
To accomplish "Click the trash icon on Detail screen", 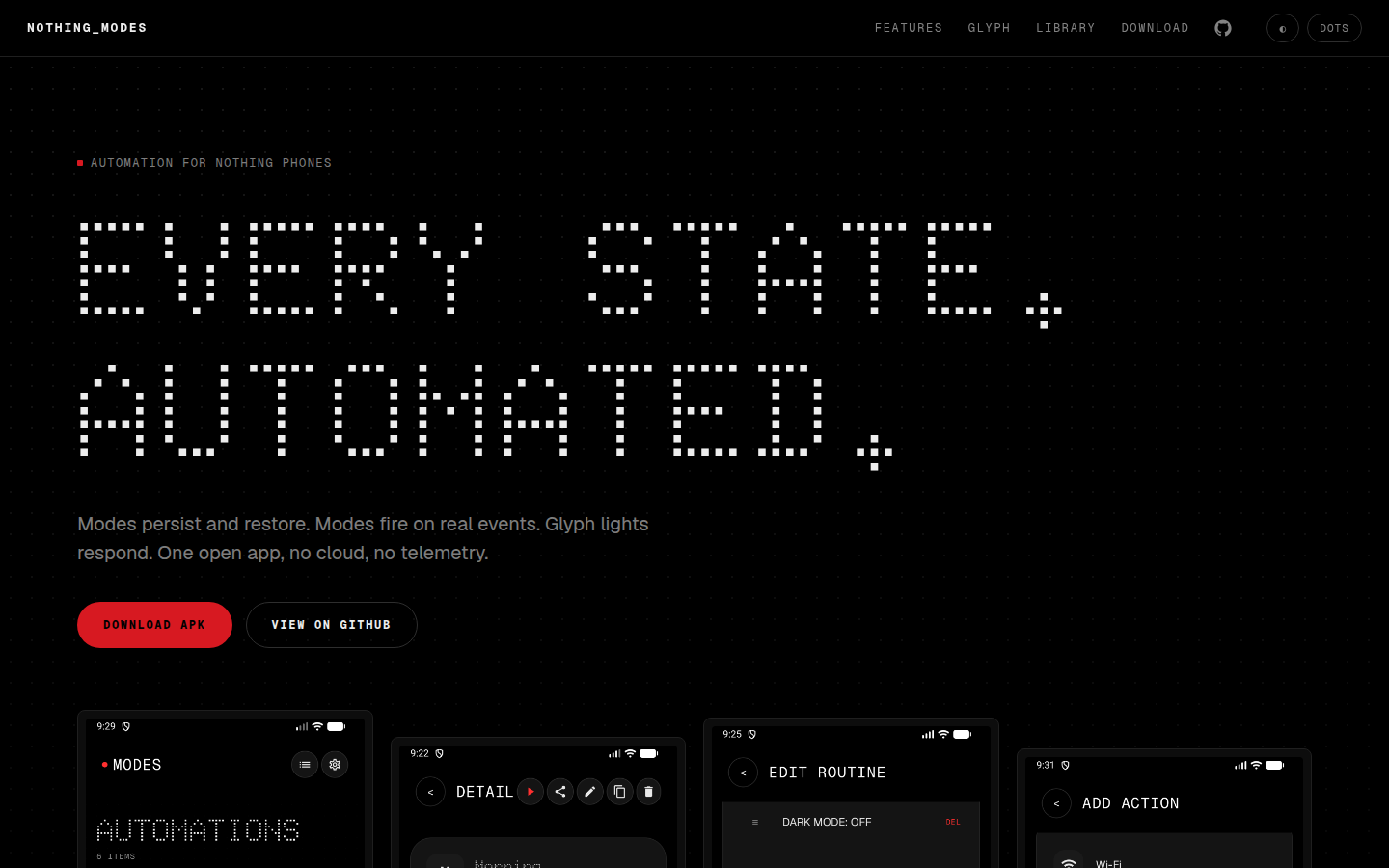I will (648, 792).
